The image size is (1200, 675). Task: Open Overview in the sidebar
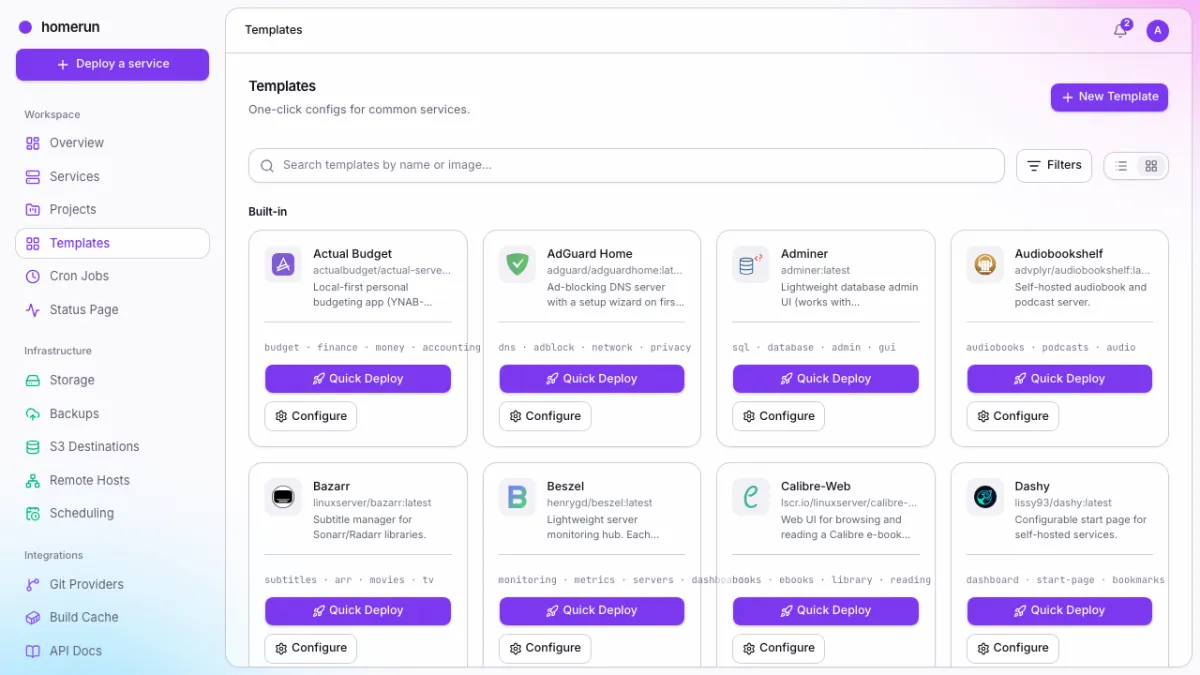coord(112,143)
